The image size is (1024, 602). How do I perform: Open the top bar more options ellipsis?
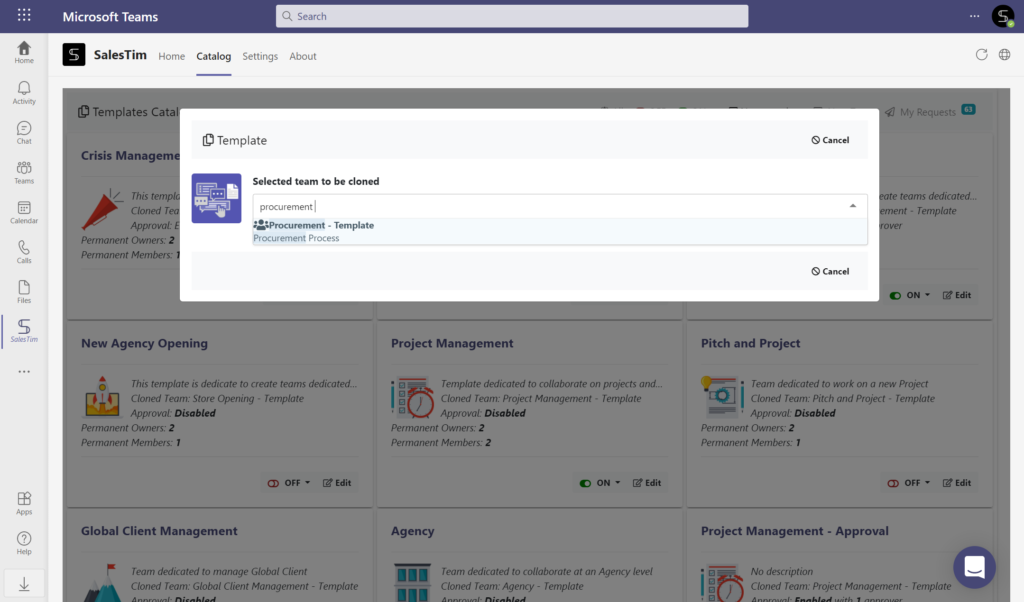[x=974, y=16]
